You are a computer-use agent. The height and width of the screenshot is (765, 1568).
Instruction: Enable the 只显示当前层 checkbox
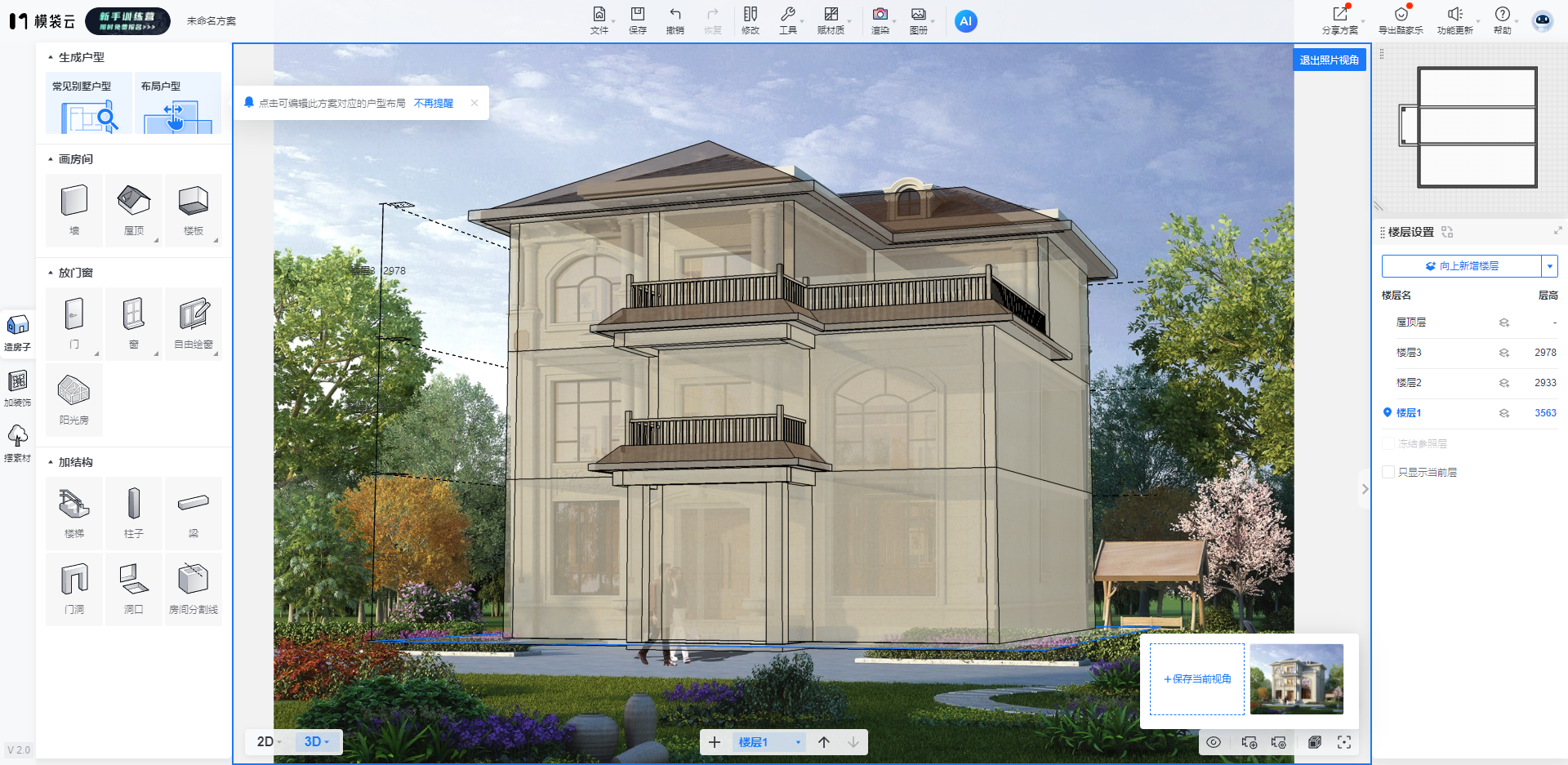(1388, 472)
